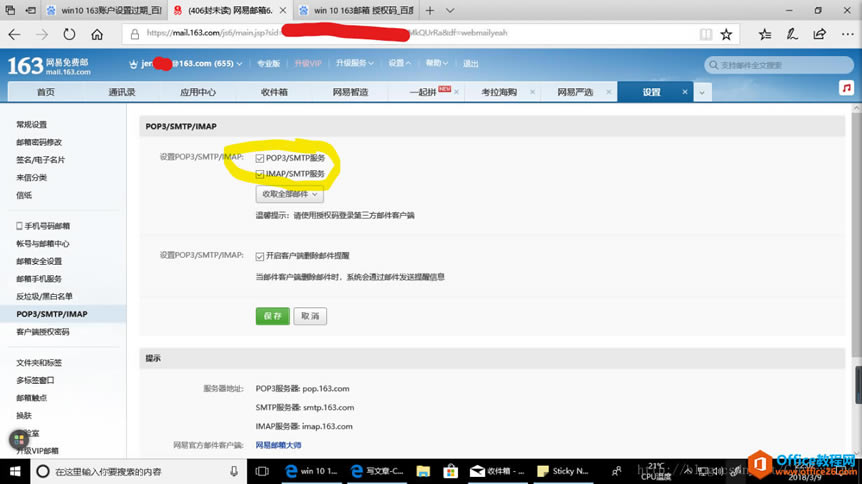862x484 pixels.
Task: Open Edge settings and more menu
Action: click(847, 35)
